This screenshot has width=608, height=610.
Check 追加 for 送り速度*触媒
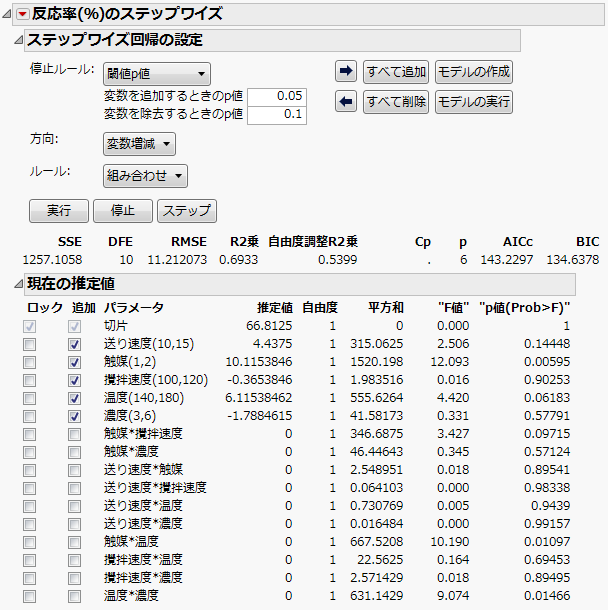pos(74,470)
